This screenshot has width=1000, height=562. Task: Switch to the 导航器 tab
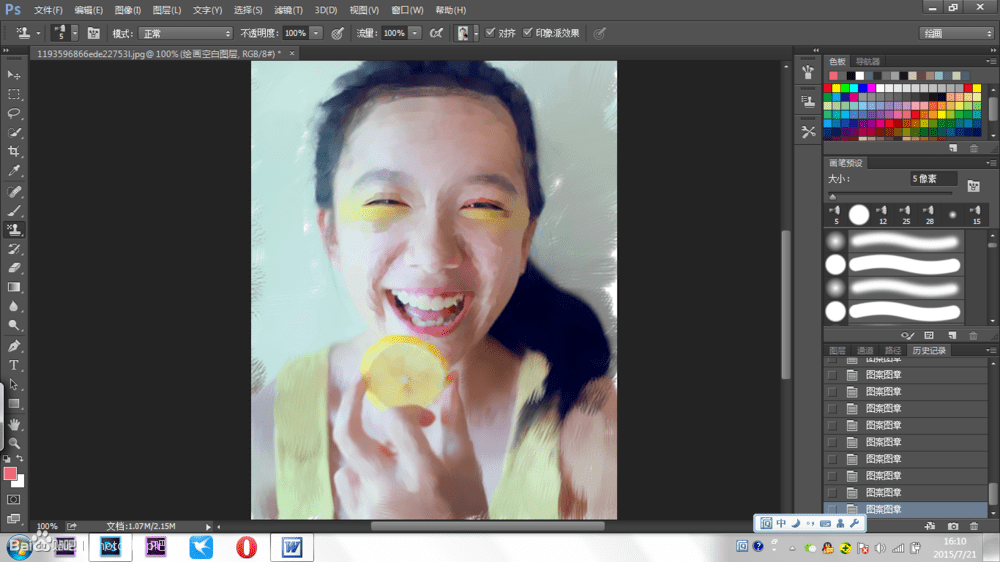867,61
